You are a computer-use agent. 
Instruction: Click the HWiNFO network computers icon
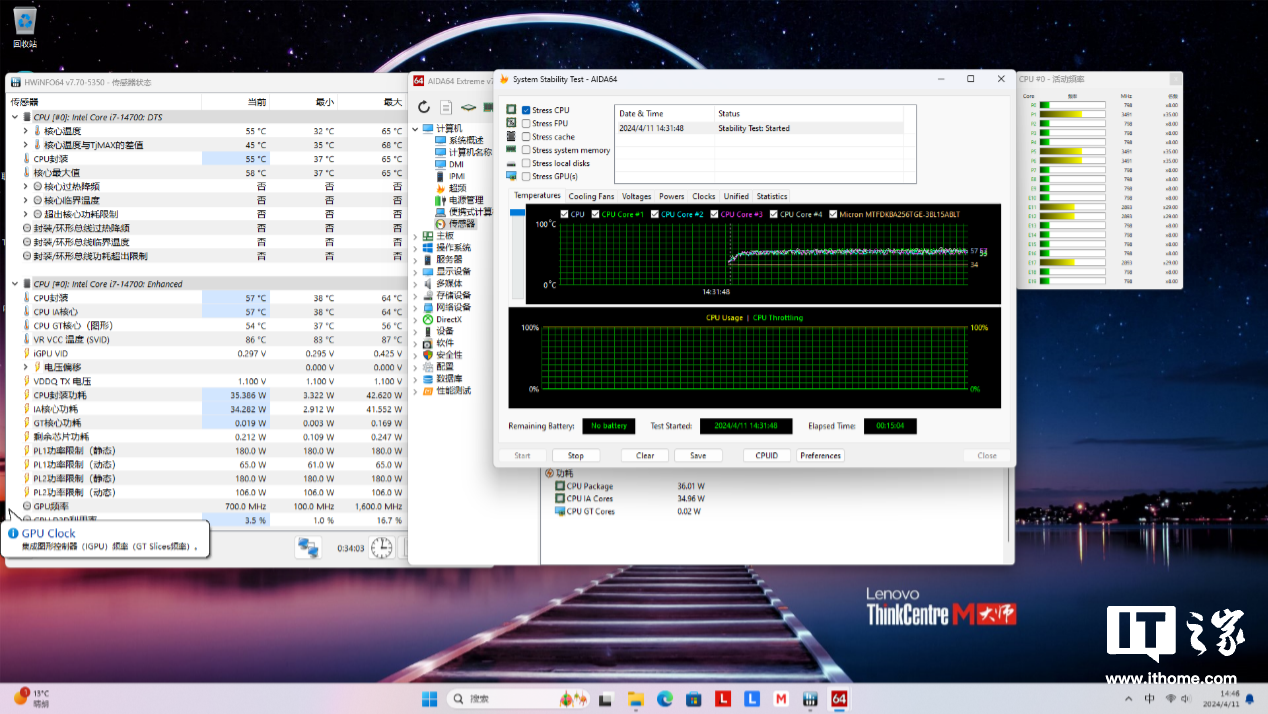[308, 547]
